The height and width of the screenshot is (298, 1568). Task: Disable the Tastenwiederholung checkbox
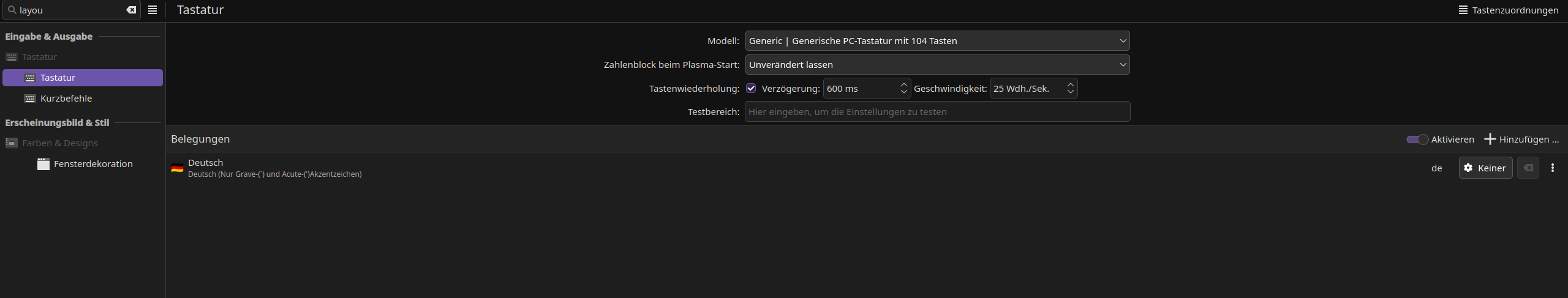[x=751, y=89]
